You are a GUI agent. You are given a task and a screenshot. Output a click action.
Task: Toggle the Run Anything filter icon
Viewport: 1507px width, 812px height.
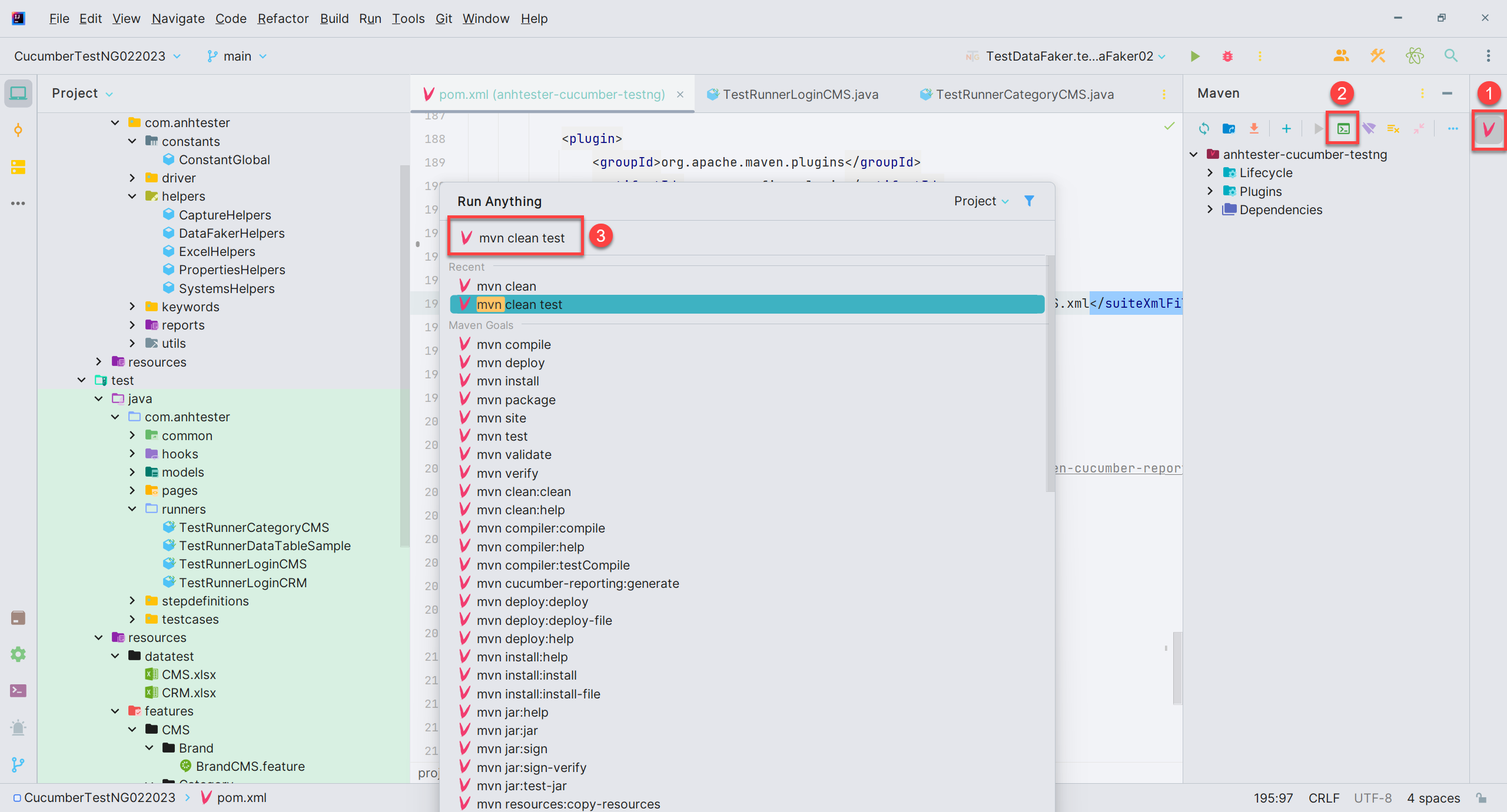[1029, 201]
